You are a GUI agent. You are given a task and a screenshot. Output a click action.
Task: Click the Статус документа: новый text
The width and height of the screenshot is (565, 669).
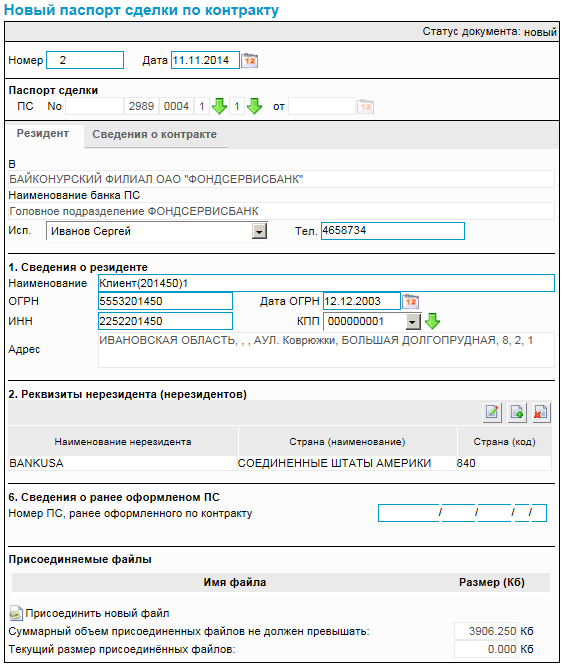(x=489, y=32)
